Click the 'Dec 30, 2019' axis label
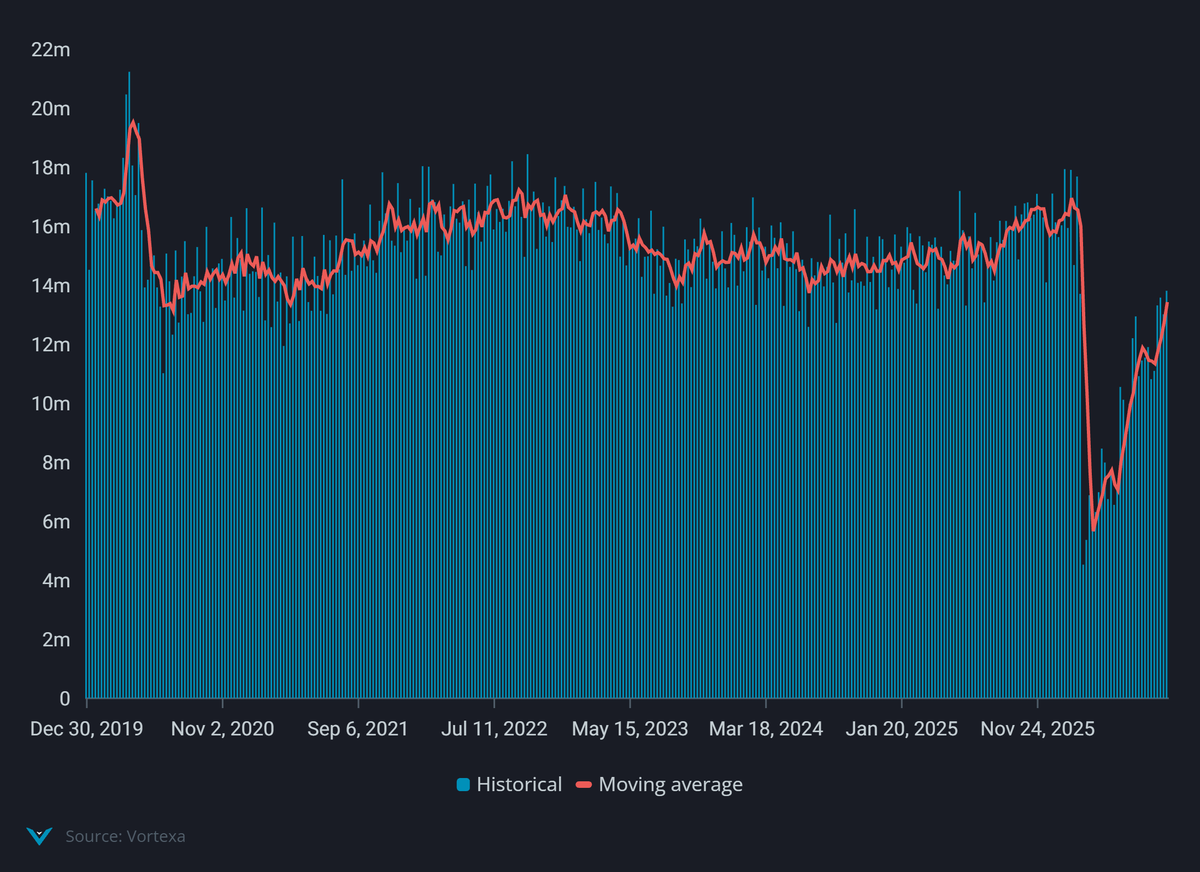This screenshot has width=1200, height=872. pyautogui.click(x=86, y=729)
